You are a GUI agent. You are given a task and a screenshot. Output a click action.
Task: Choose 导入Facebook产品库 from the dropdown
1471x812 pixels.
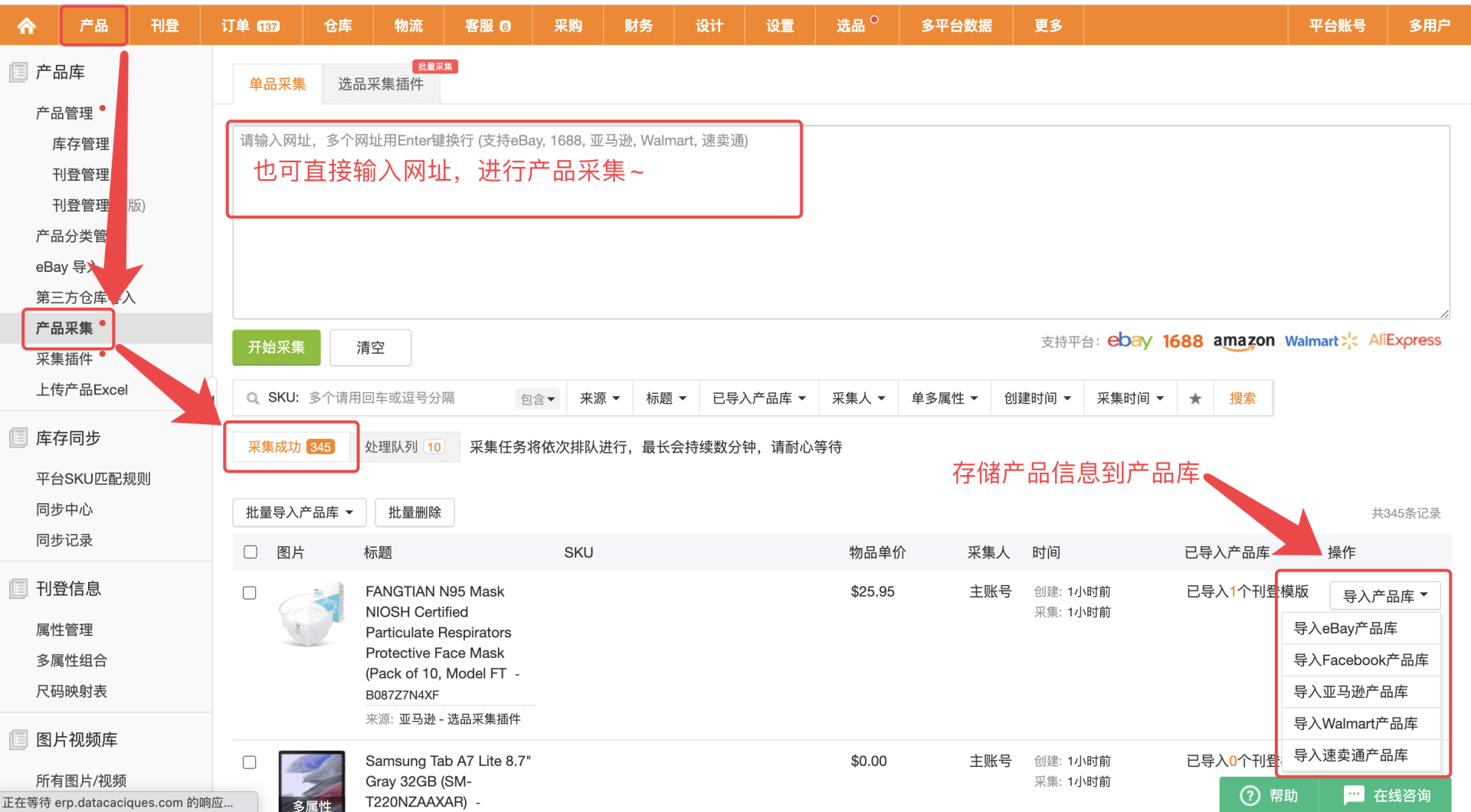point(1361,660)
